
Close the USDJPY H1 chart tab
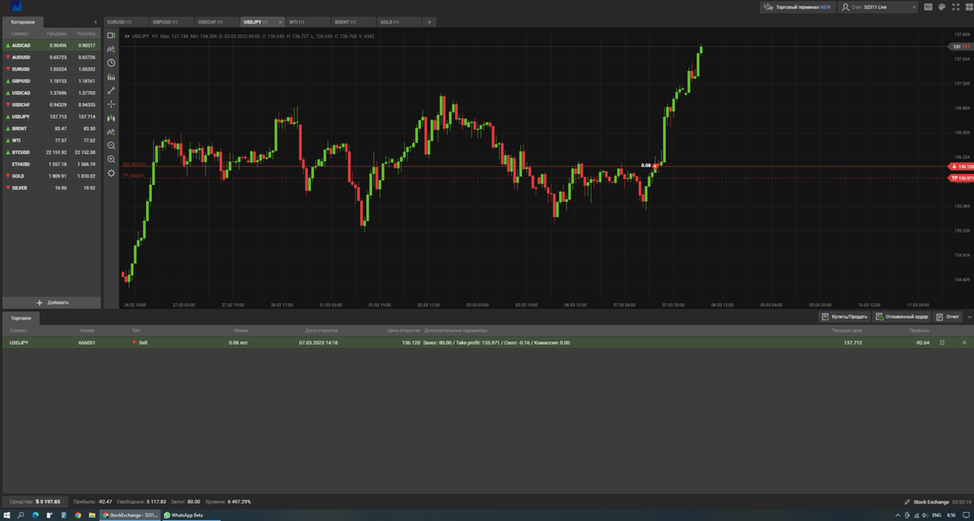tap(280, 22)
